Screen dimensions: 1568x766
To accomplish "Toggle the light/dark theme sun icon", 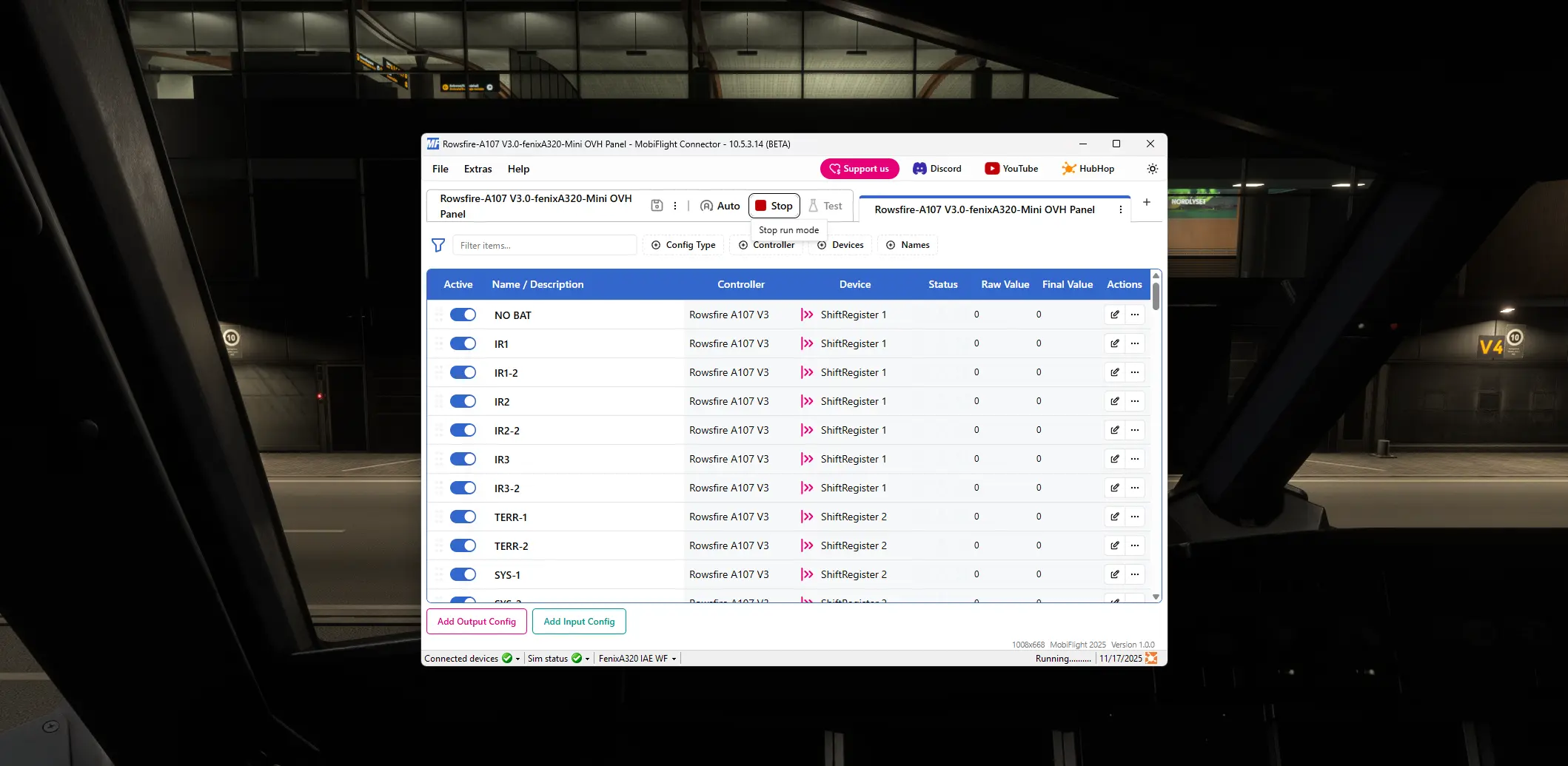I will (x=1152, y=169).
